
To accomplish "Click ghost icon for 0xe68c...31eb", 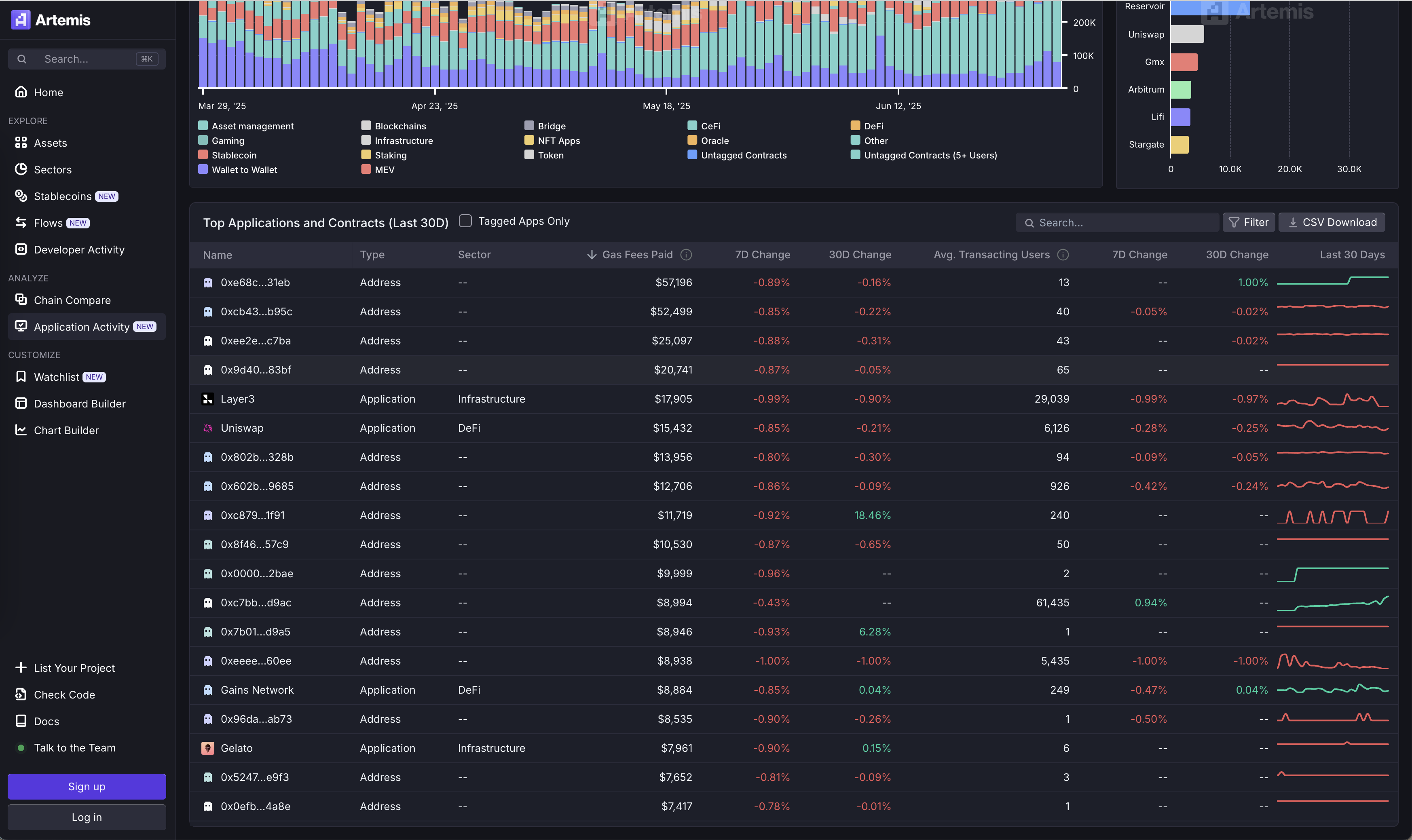I will [x=208, y=282].
